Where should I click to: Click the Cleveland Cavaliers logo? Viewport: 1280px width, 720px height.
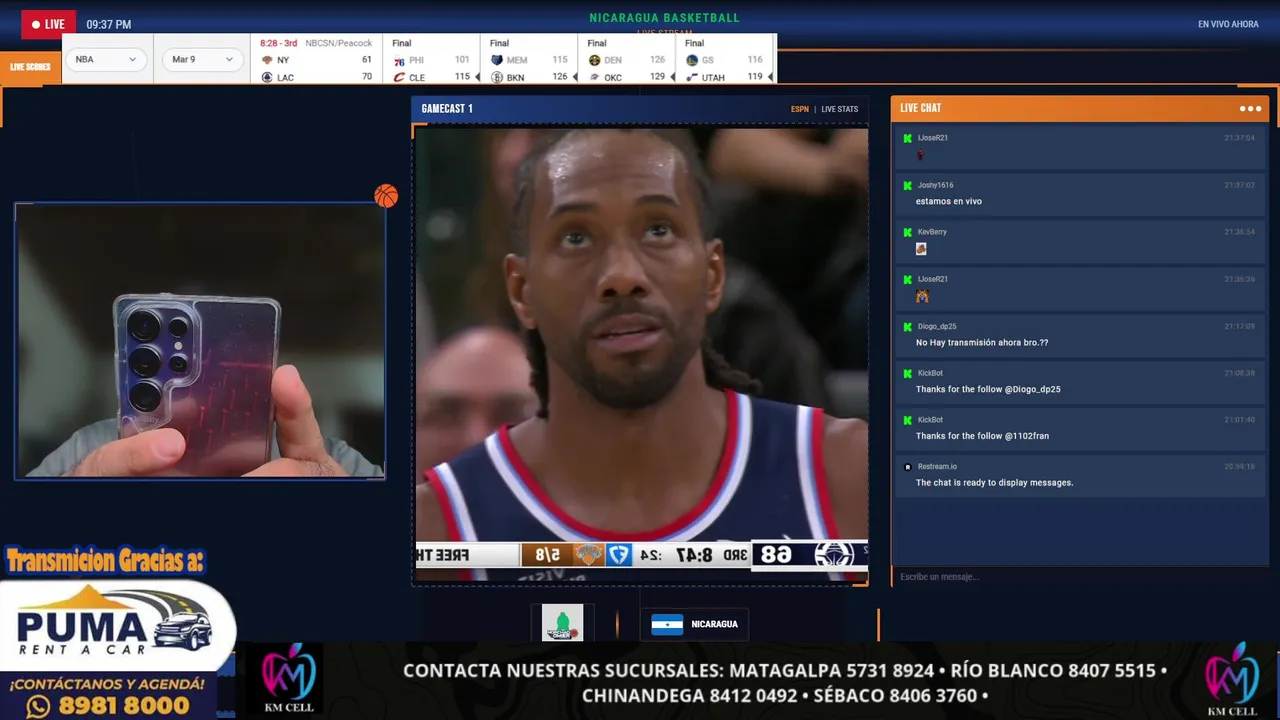pos(399,77)
